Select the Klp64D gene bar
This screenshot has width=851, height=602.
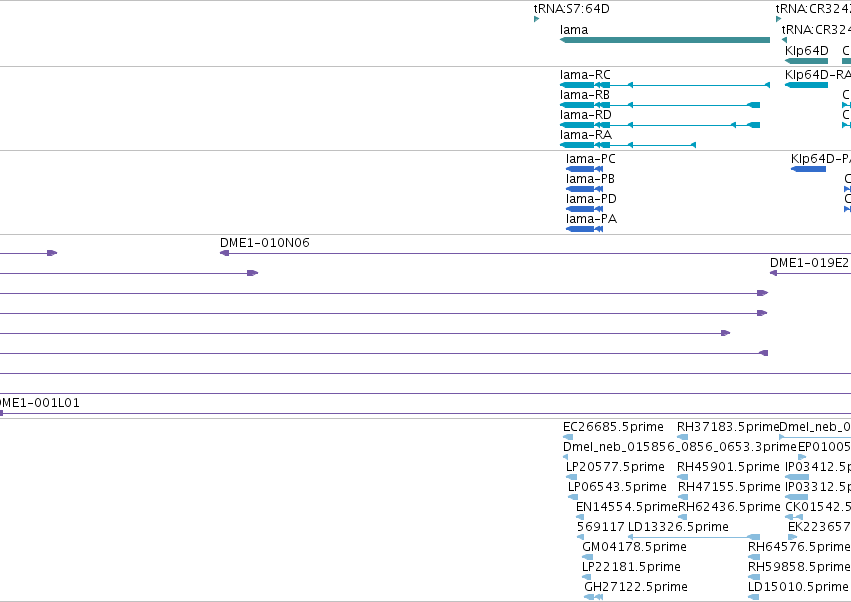(x=806, y=61)
